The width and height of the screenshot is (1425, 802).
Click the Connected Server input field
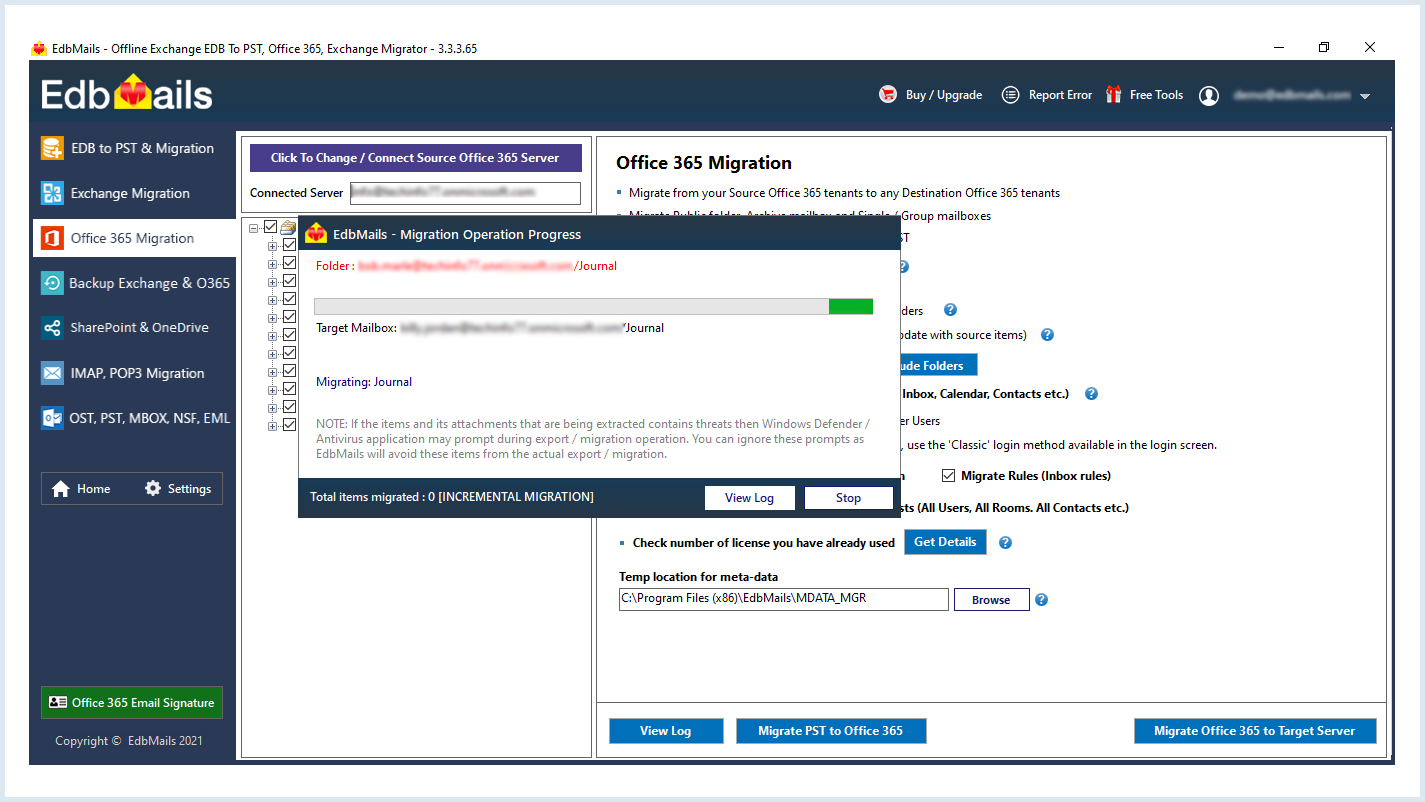coord(465,193)
